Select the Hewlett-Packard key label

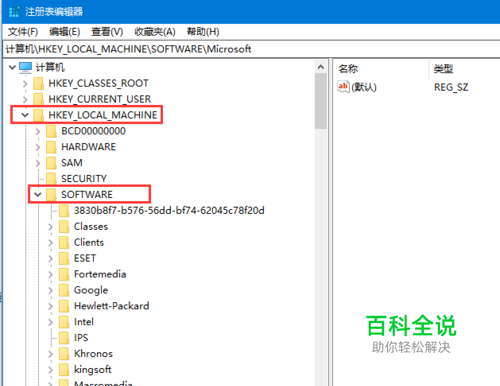pos(111,306)
